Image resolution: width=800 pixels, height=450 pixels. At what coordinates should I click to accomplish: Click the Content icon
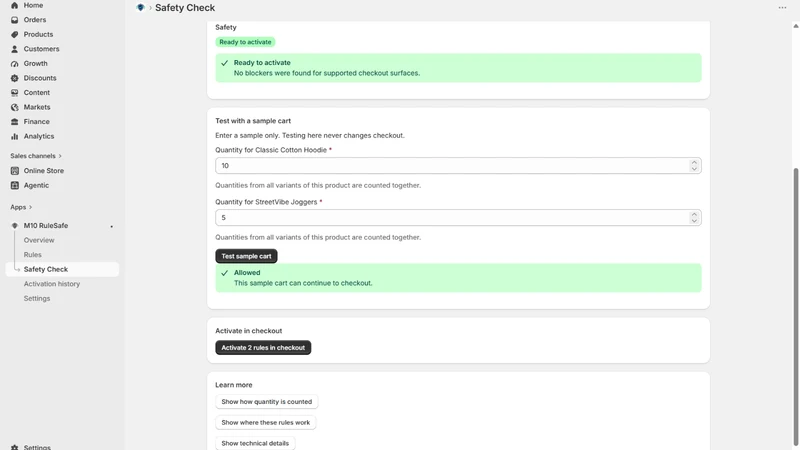pyautogui.click(x=14, y=93)
